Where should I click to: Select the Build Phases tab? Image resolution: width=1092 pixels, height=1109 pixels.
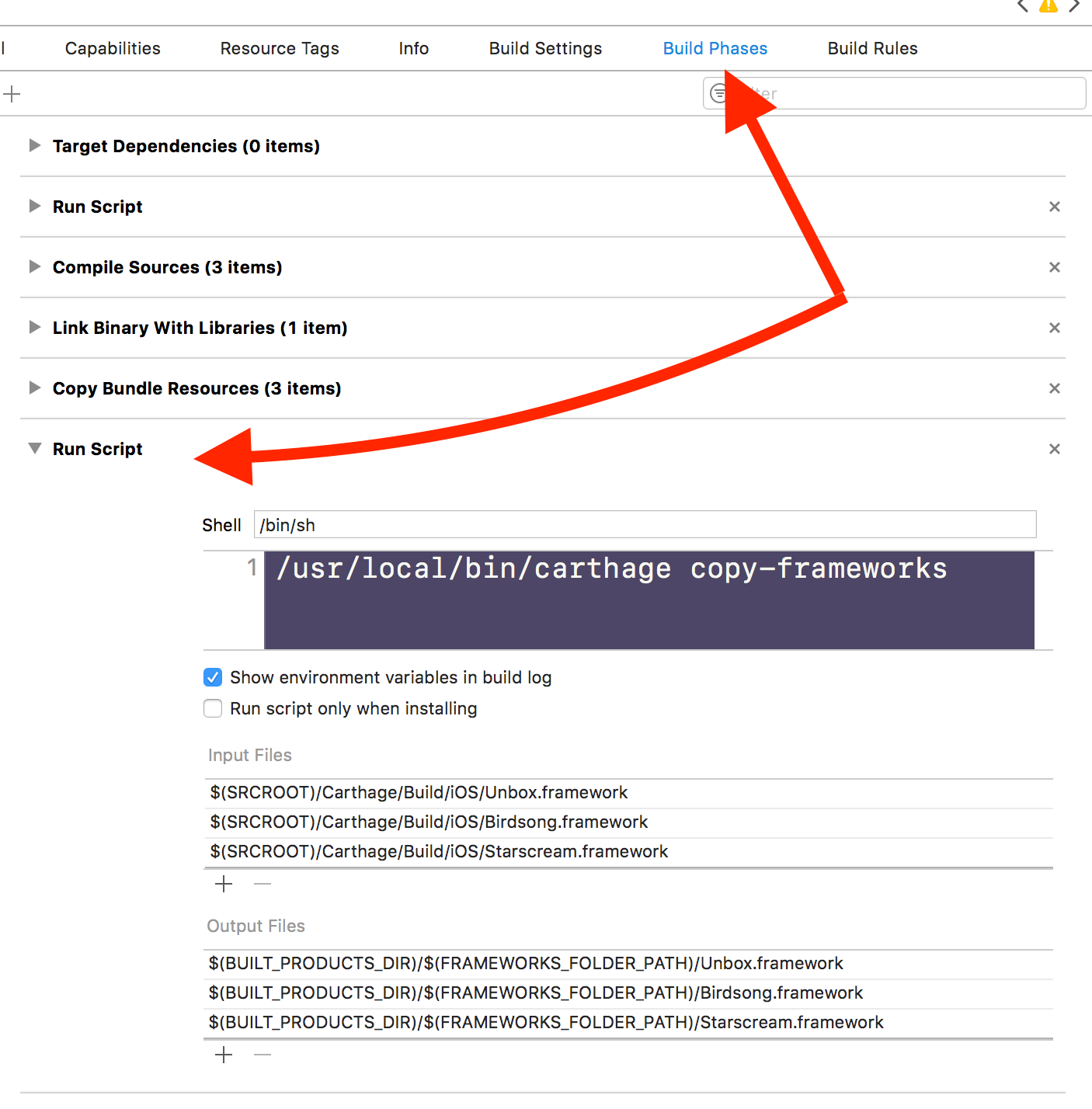(715, 48)
